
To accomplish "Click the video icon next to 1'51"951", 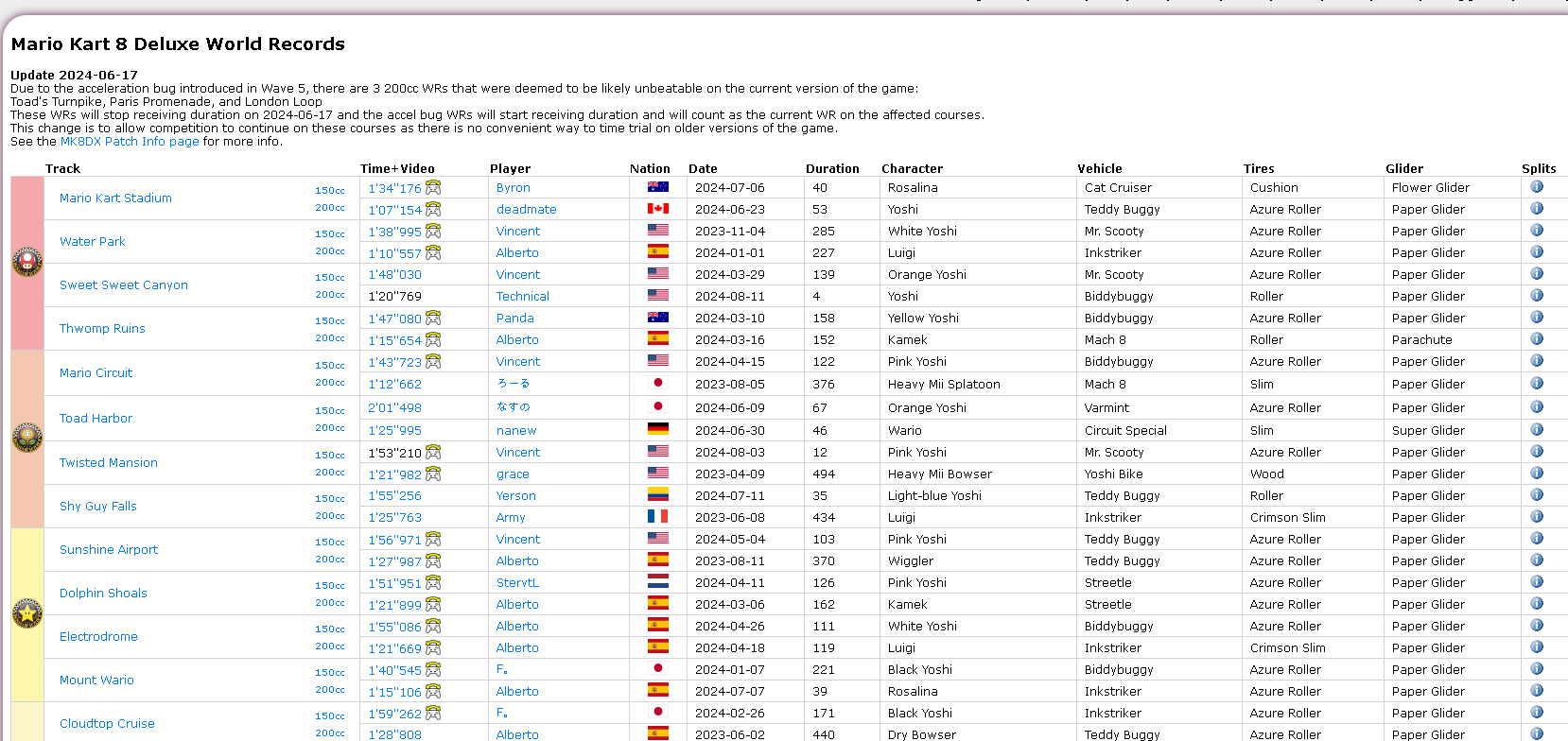I will [x=433, y=582].
